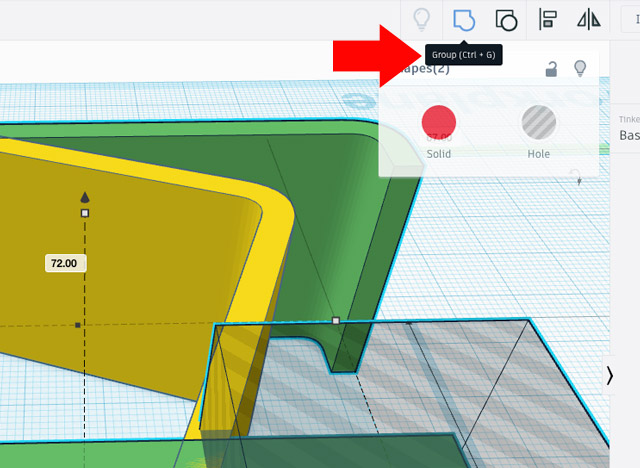Click the Show all lightbulb in toolbar

click(x=422, y=19)
